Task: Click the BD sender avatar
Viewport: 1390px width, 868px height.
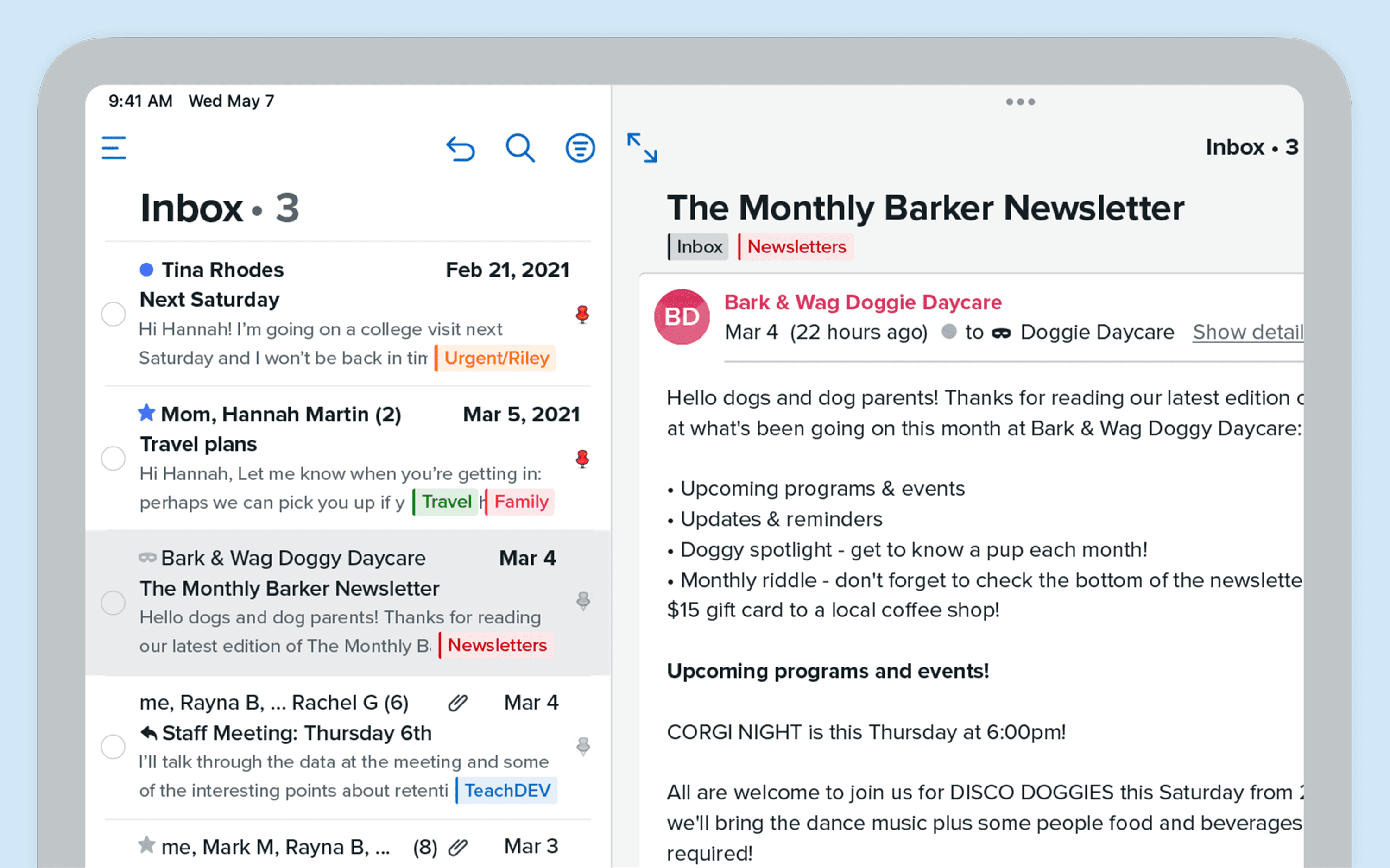Action: (682, 317)
